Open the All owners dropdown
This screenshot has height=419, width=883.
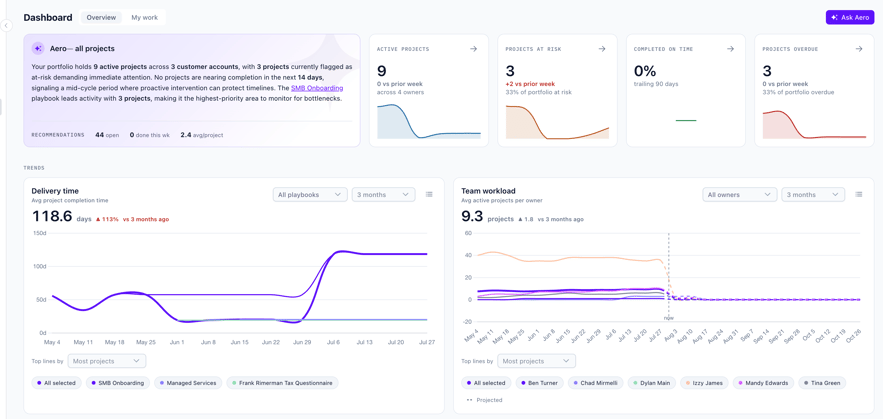tap(740, 194)
